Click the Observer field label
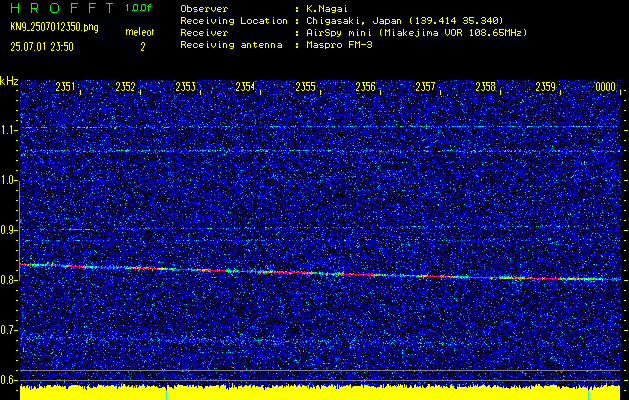The width and height of the screenshot is (629, 400). [204, 8]
